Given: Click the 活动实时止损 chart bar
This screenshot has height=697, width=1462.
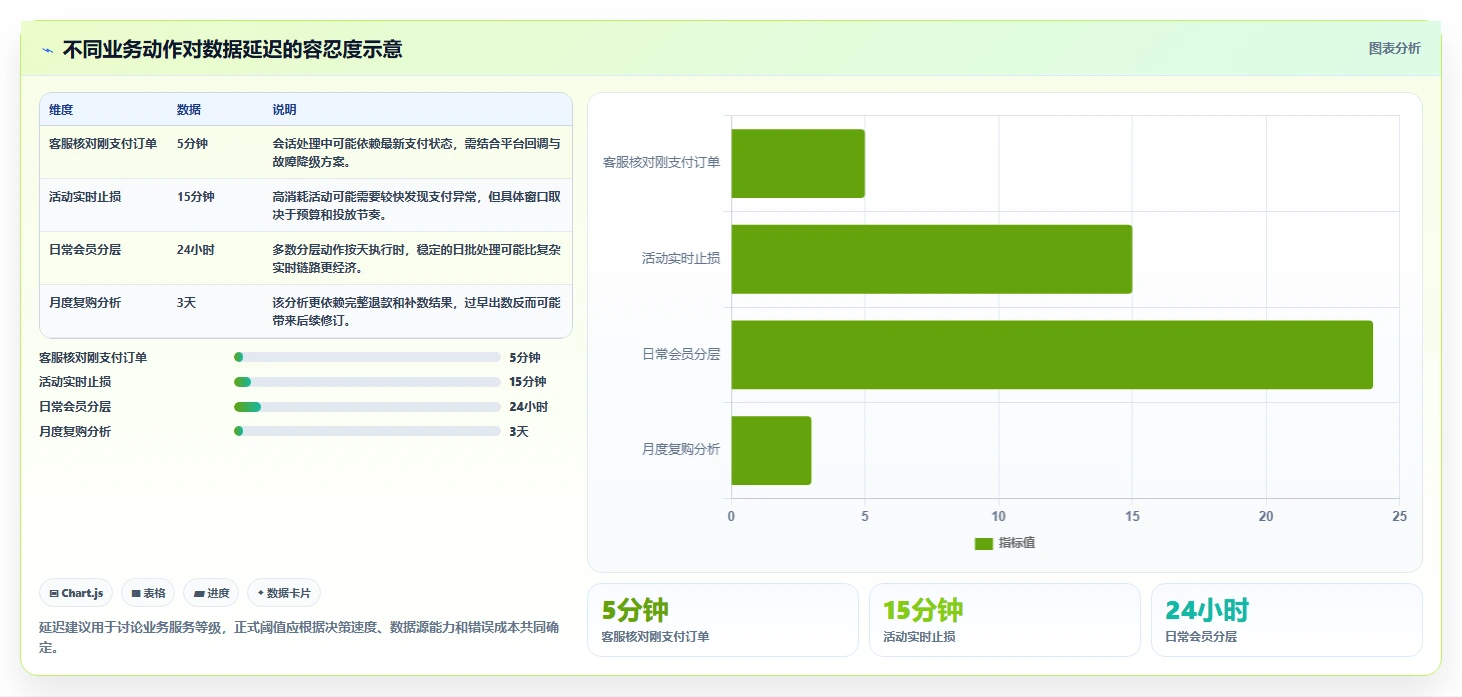Looking at the screenshot, I should (x=932, y=259).
